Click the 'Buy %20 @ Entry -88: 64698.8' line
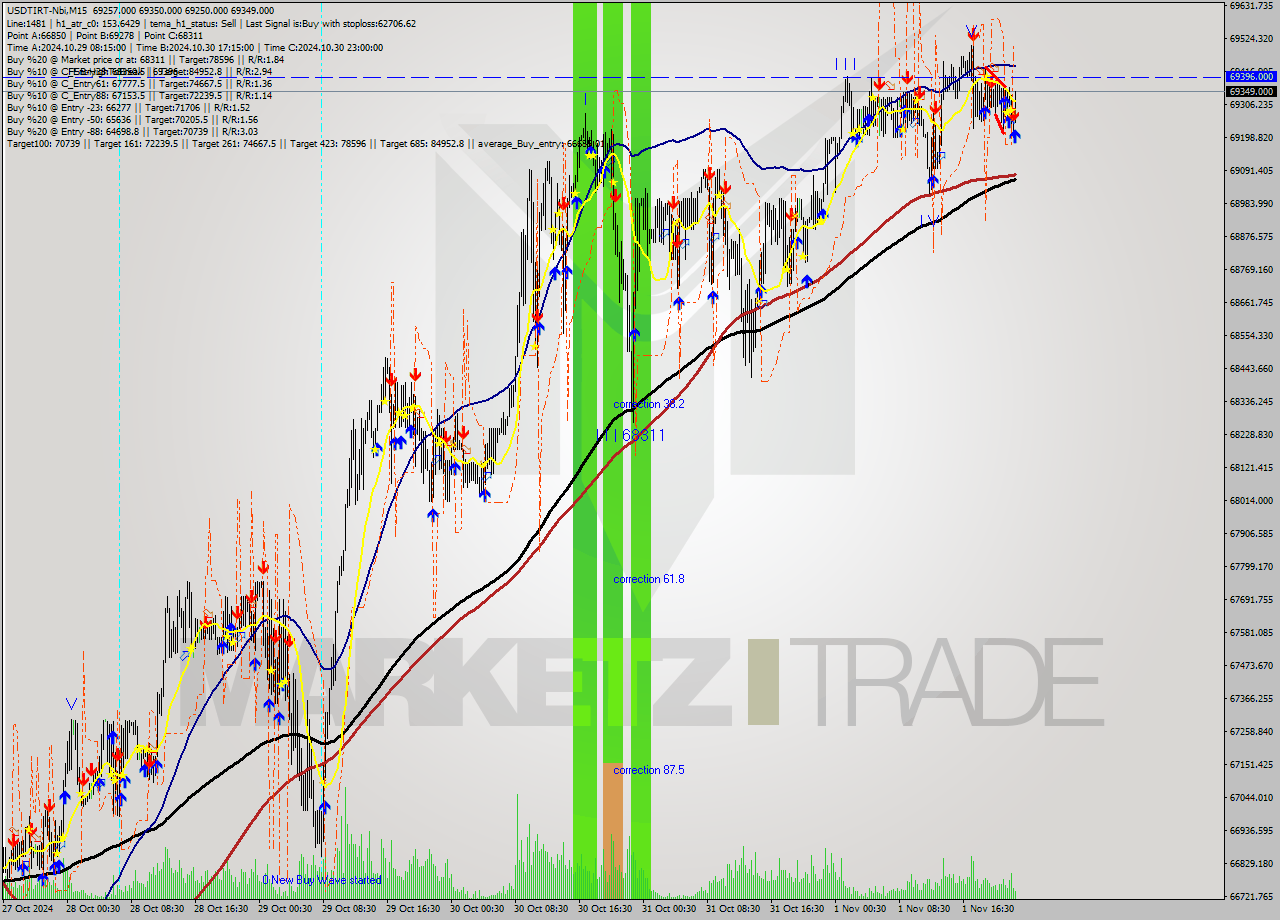Screen dimensions: 1280x920 click(x=132, y=132)
